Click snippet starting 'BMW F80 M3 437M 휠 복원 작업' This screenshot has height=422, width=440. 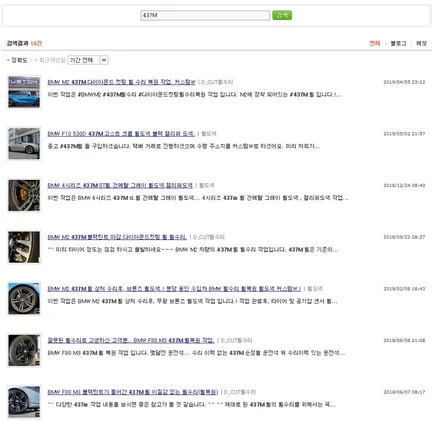pyautogui.click(x=196, y=353)
